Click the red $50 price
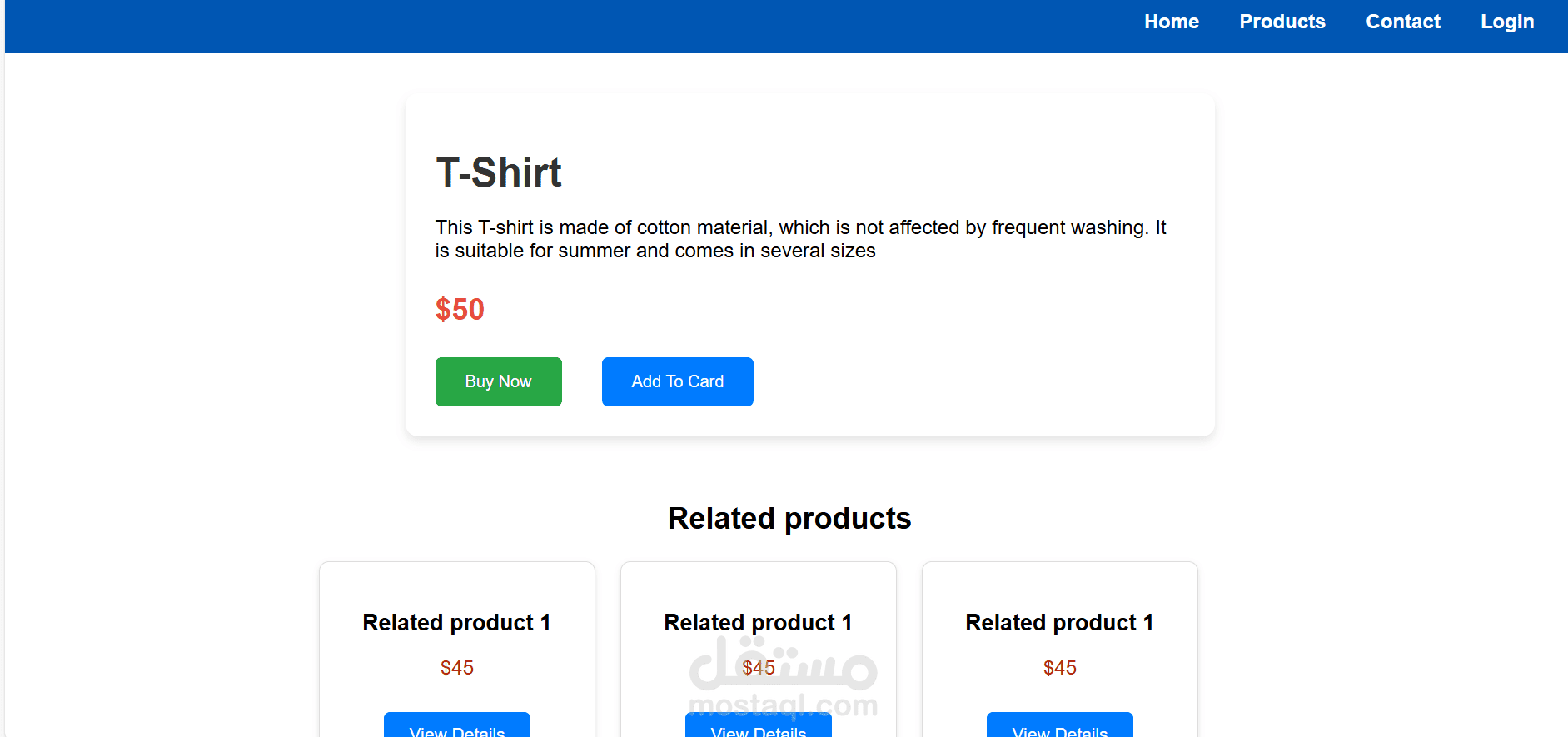The width and height of the screenshot is (1568, 737). tap(460, 310)
